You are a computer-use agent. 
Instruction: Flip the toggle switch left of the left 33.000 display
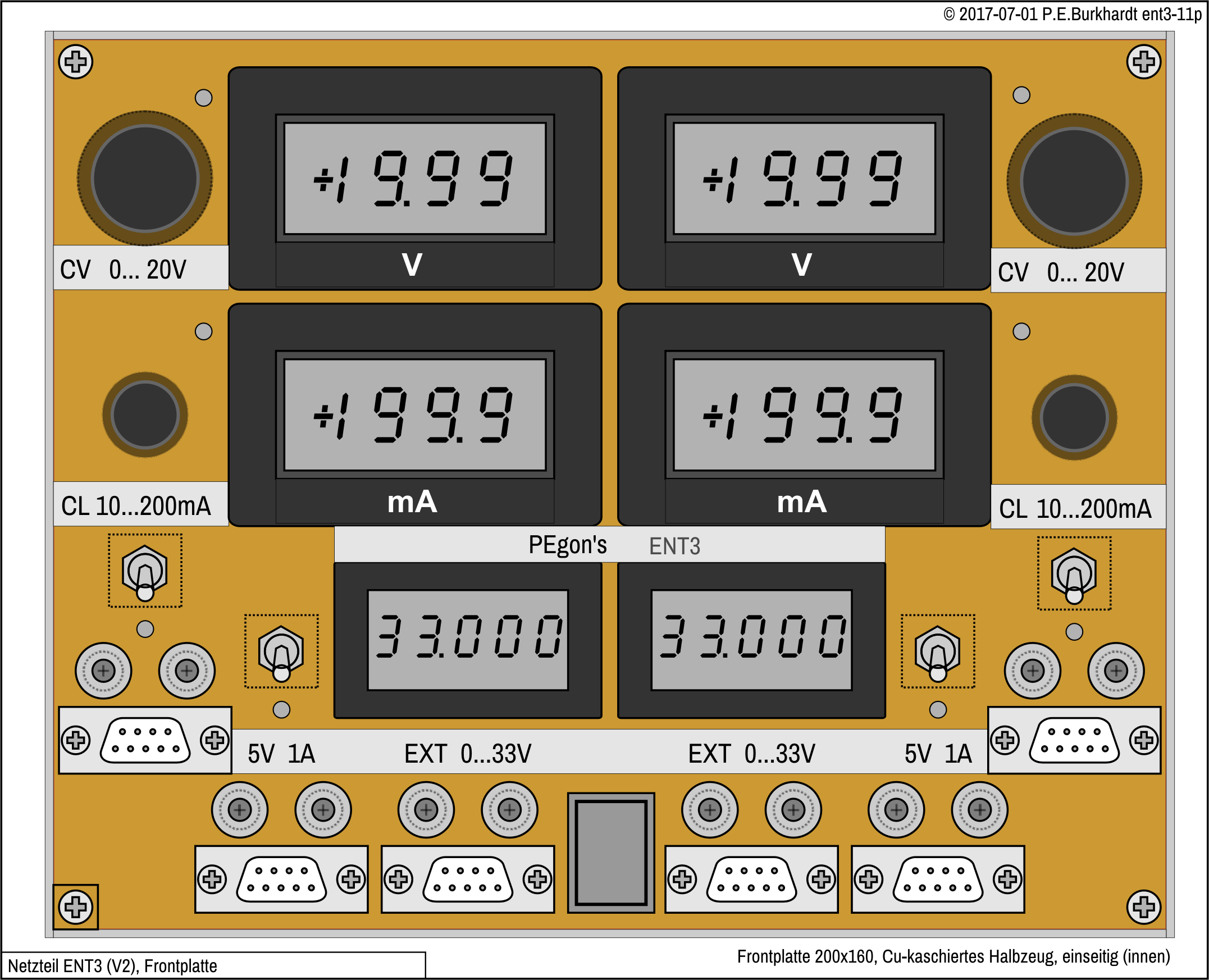(x=281, y=652)
